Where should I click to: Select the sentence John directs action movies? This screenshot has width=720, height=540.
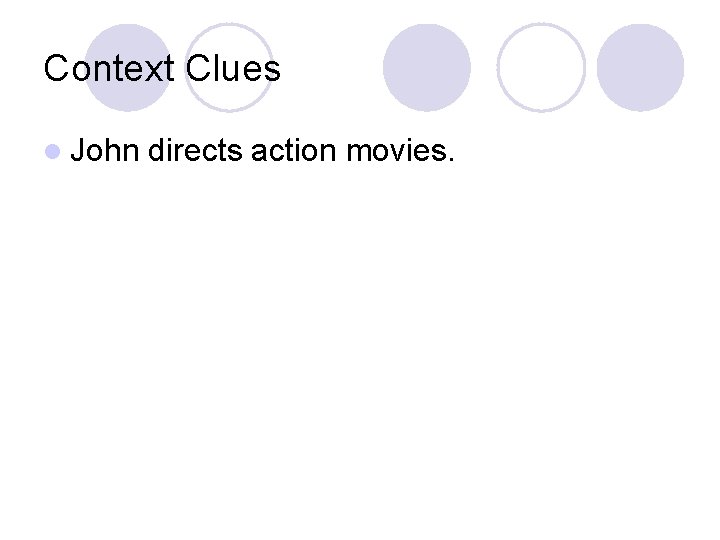point(262,150)
